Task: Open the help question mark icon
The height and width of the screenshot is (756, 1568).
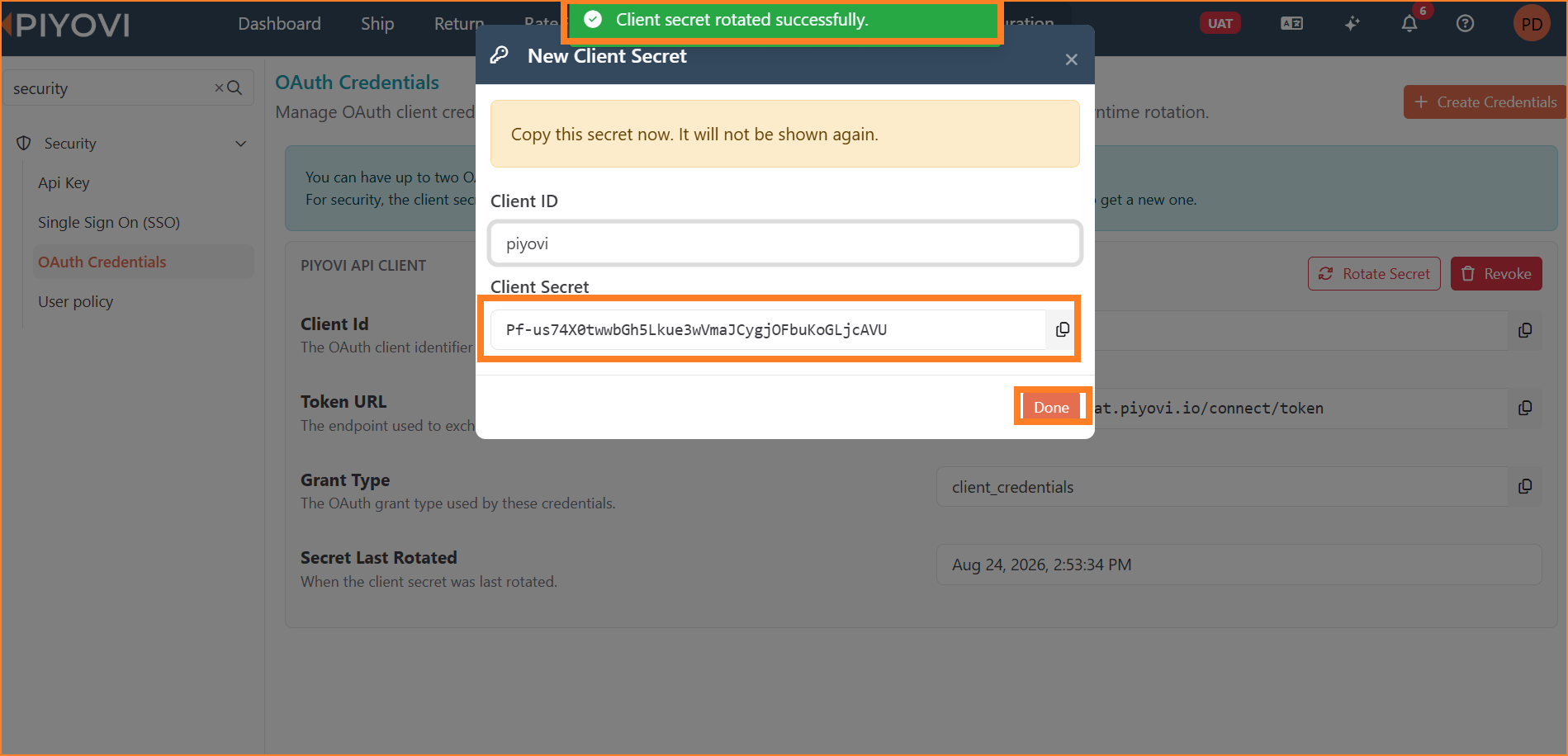Action: (1465, 24)
